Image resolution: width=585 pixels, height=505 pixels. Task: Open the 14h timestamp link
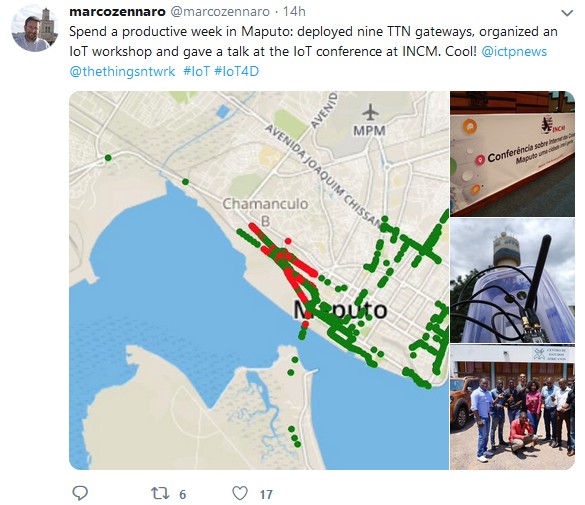pos(294,12)
